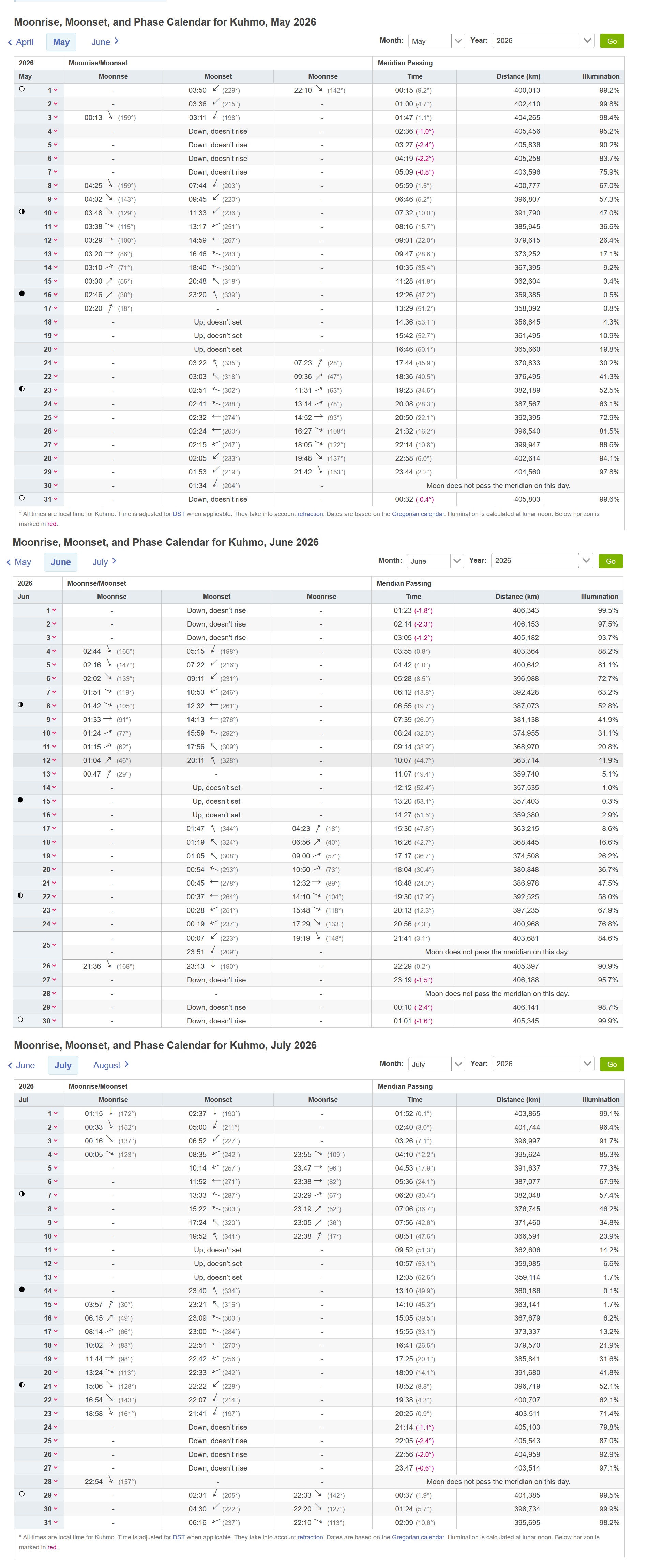Click Go in the June 2026 calendar header
This screenshot has width=649, height=1568.
(610, 561)
